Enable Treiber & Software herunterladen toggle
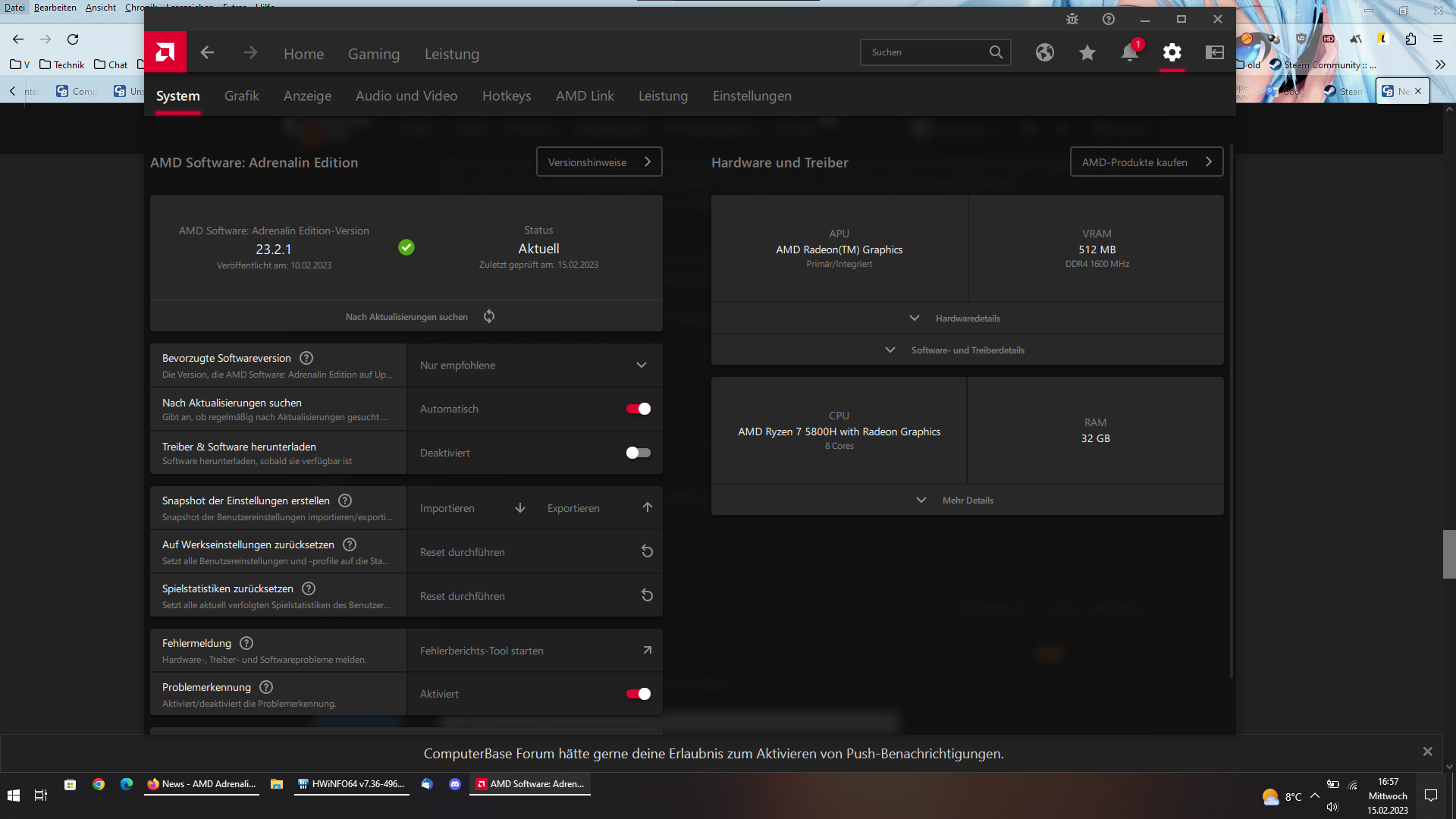 click(638, 453)
